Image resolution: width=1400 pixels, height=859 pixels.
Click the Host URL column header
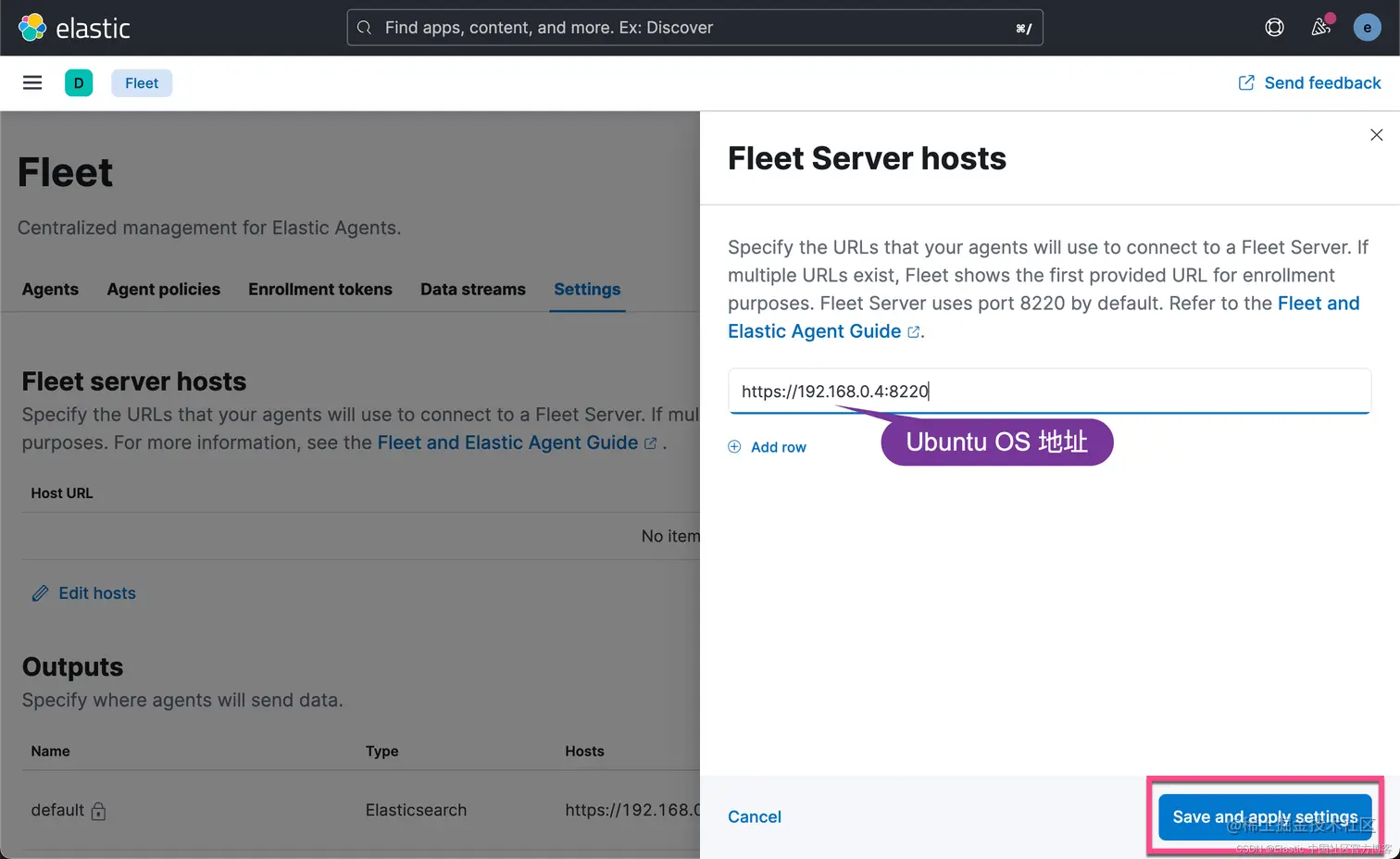click(62, 493)
